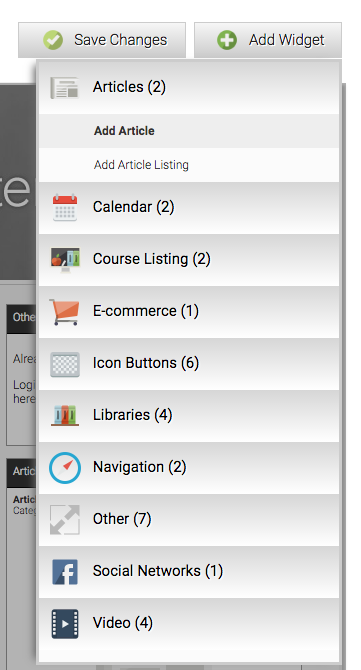Collapse the Articles (2) category

(189, 88)
